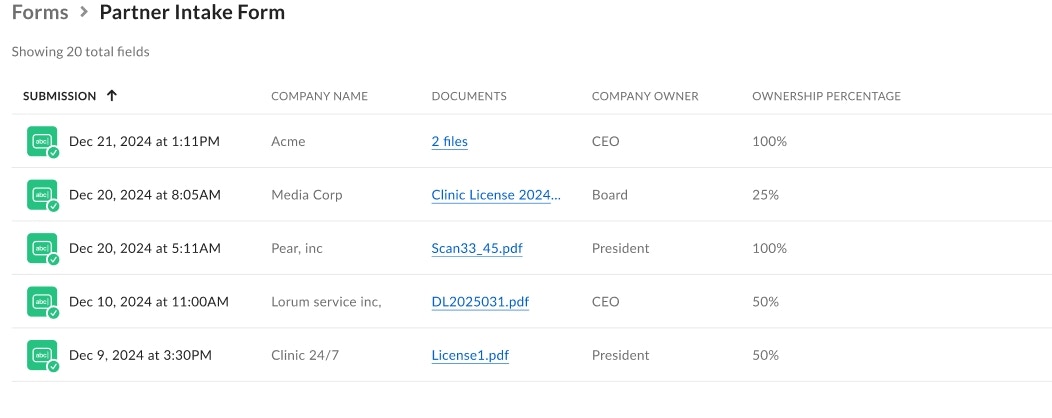1052x418 pixels.
Task: Open the Lorum service inc submission icon
Action: (x=42, y=302)
